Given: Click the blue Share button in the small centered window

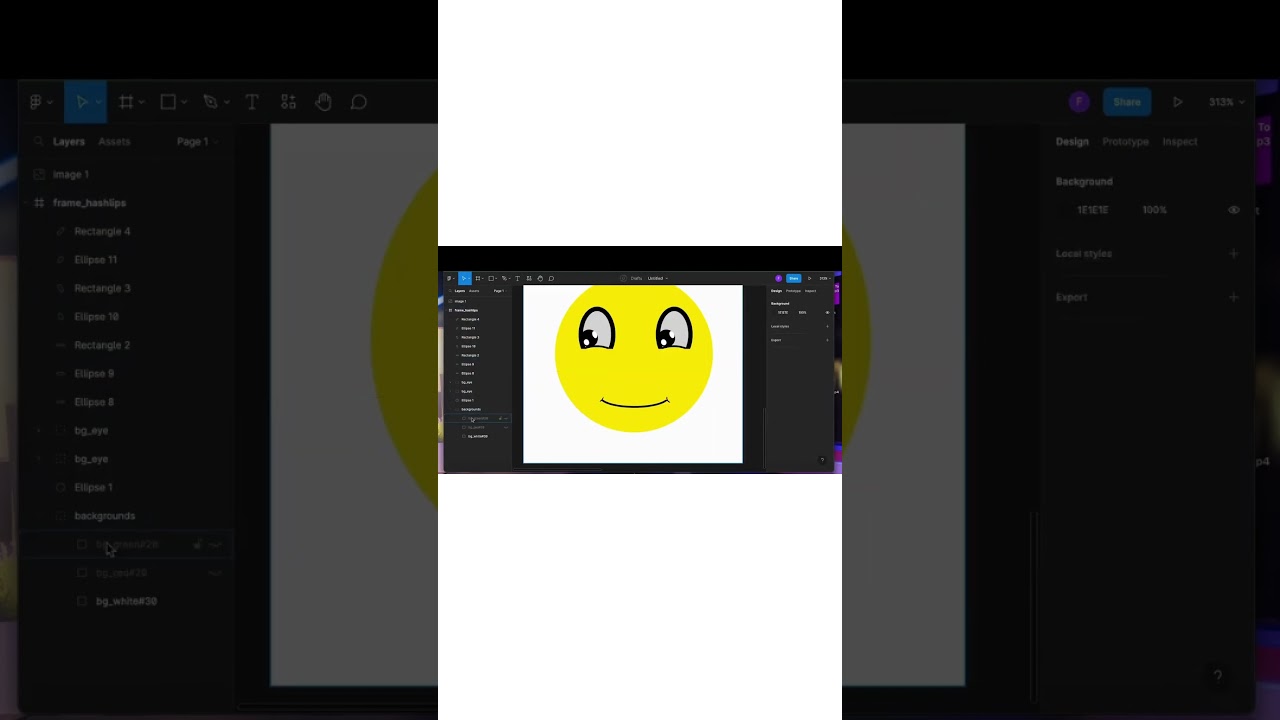Looking at the screenshot, I should coord(794,278).
